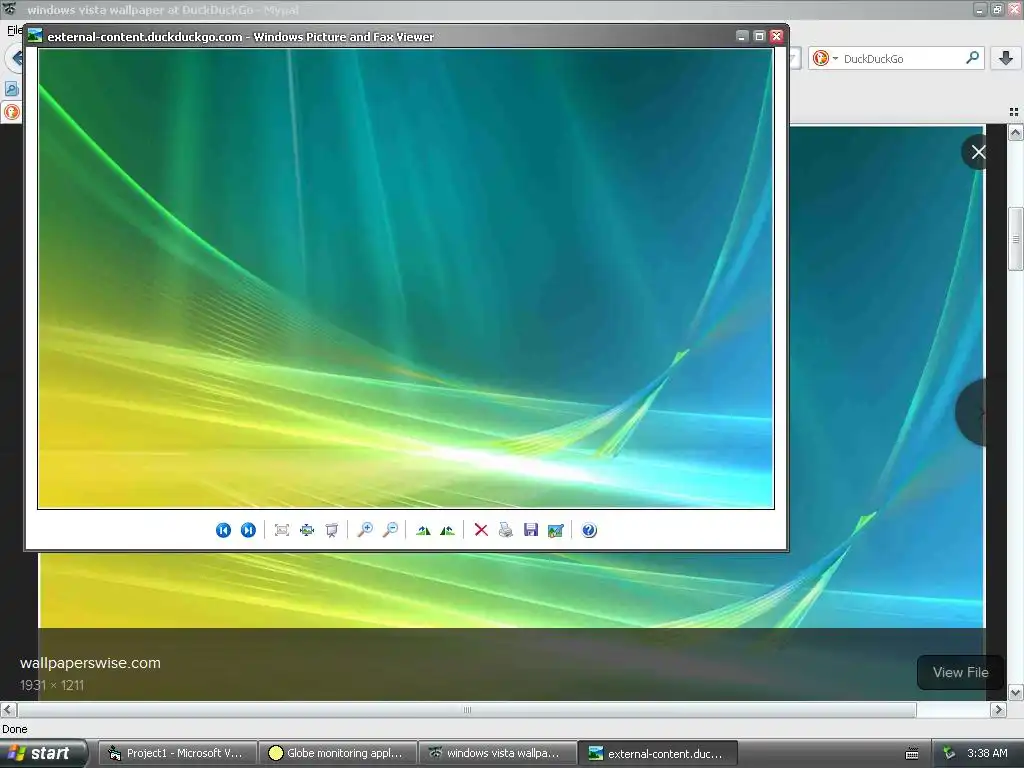1024x768 pixels.
Task: Click the vertical scrollbar thumb in browser
Action: [1016, 238]
